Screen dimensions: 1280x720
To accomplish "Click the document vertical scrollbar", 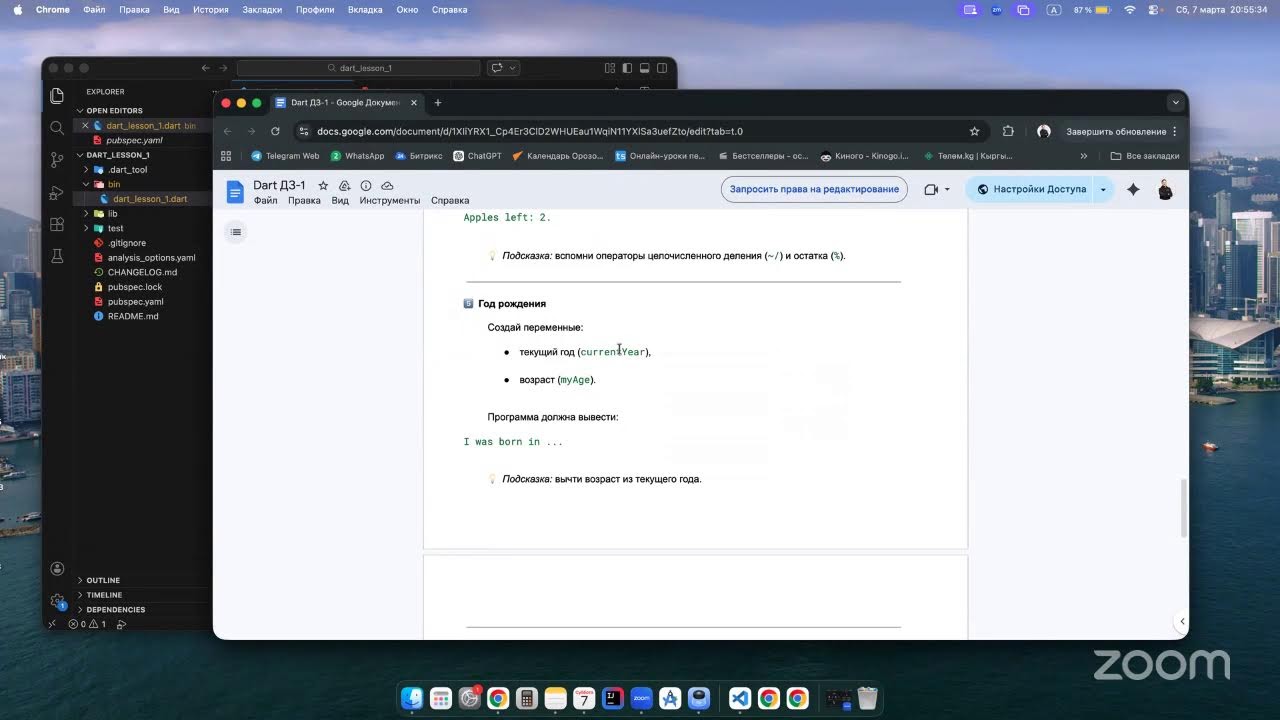I will point(1184,508).
